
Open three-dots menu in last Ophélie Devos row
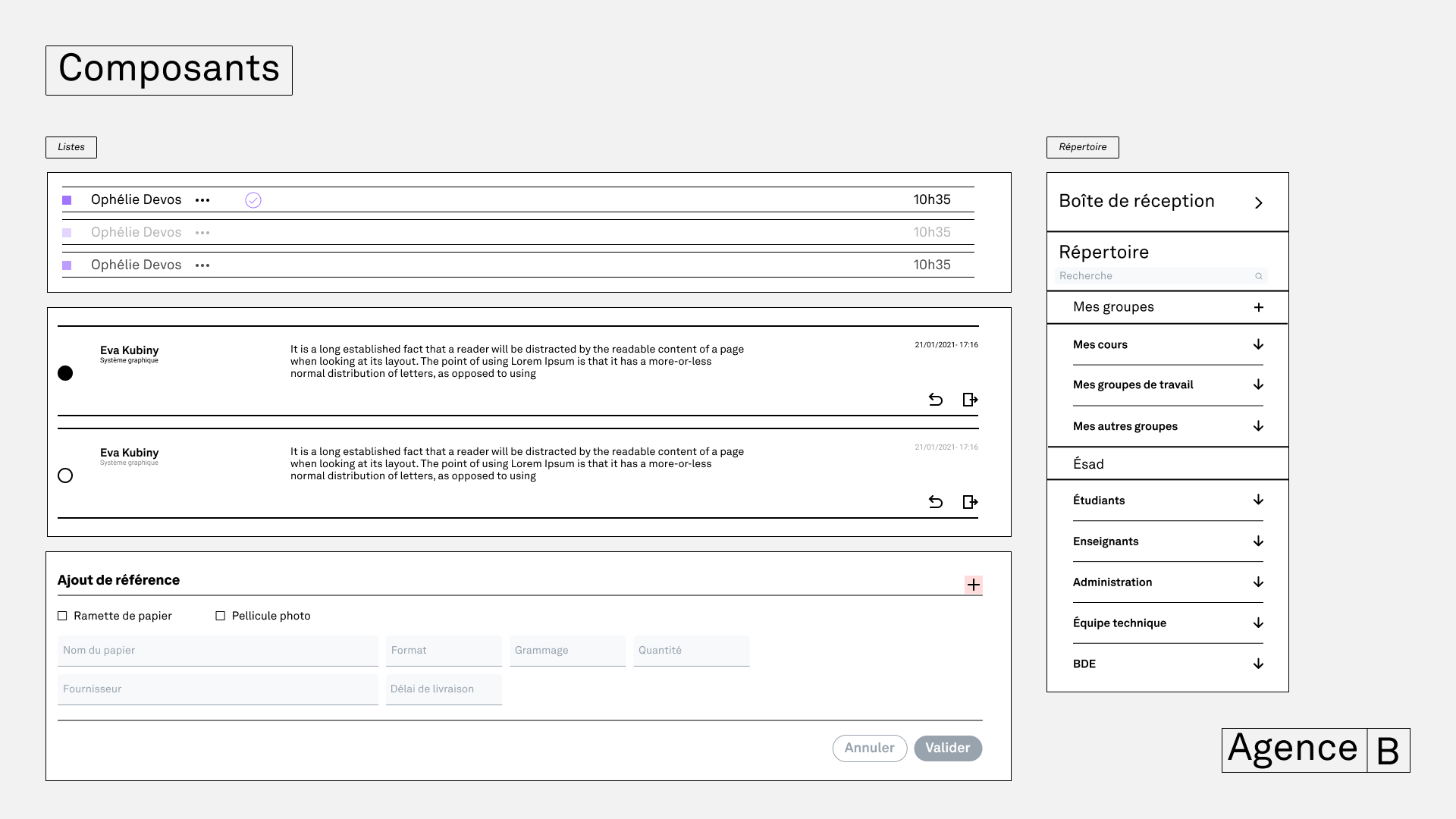coord(202,265)
